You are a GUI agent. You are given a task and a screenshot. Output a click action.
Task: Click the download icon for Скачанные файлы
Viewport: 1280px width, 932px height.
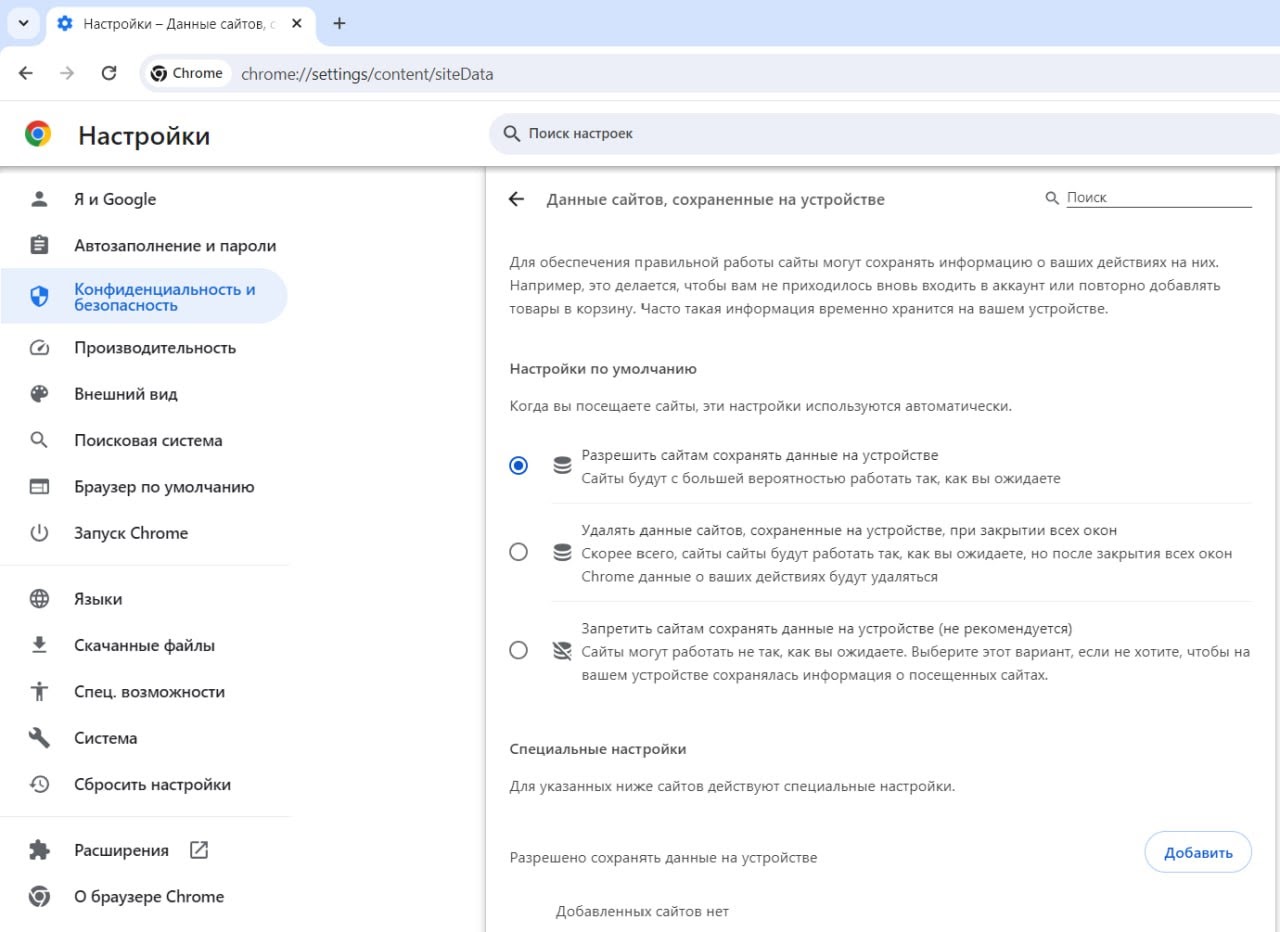(39, 645)
